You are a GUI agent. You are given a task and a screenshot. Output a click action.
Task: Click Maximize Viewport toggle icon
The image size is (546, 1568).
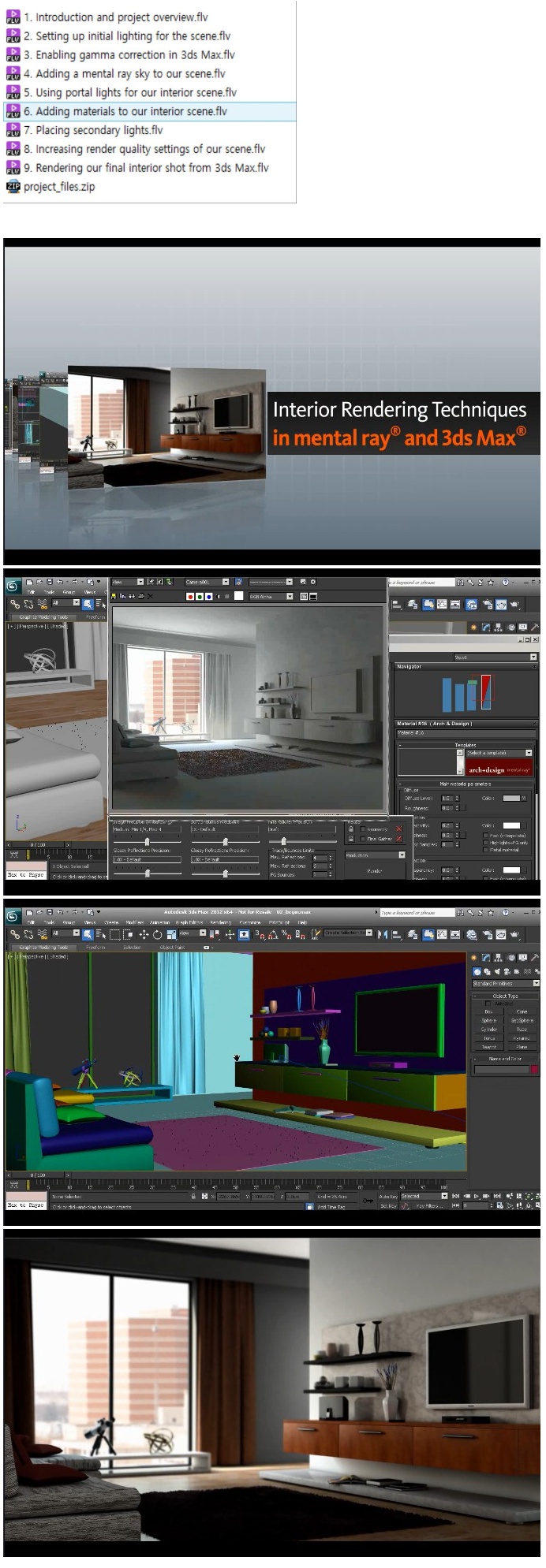538,1205
